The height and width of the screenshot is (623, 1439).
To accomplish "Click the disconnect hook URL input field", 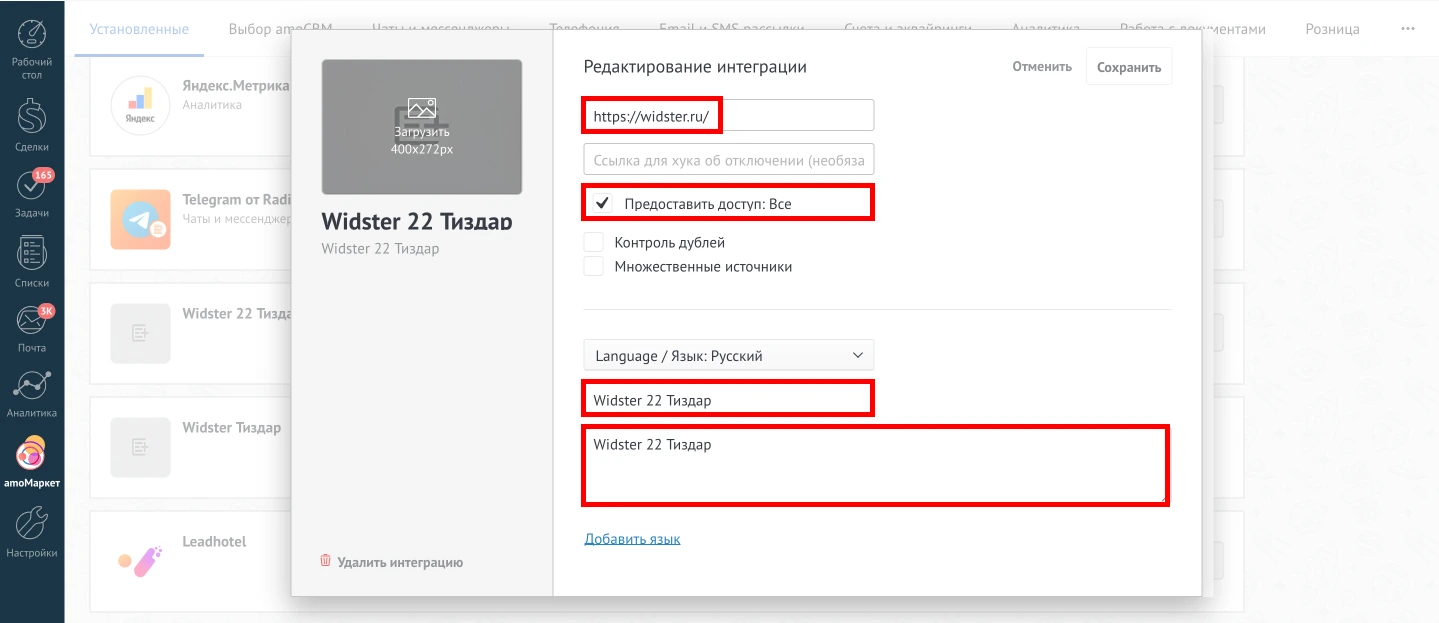I will point(728,160).
